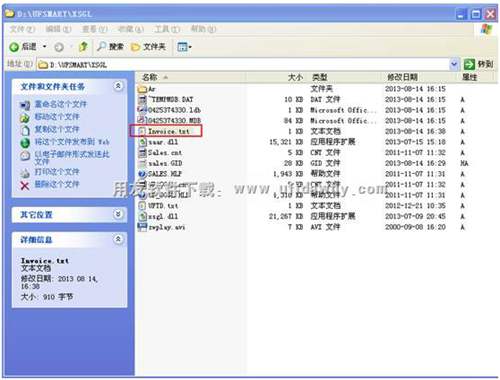Click the 15,321 KB size cell
Image resolution: width=500 pixels, height=380 pixels.
(x=286, y=142)
